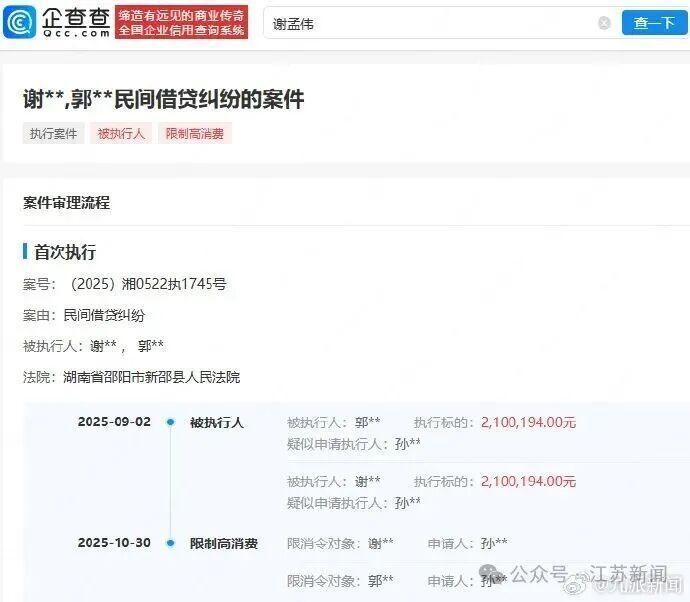Image resolution: width=690 pixels, height=602 pixels.
Task: Click 限消令对象 郭**
Action: (340, 581)
